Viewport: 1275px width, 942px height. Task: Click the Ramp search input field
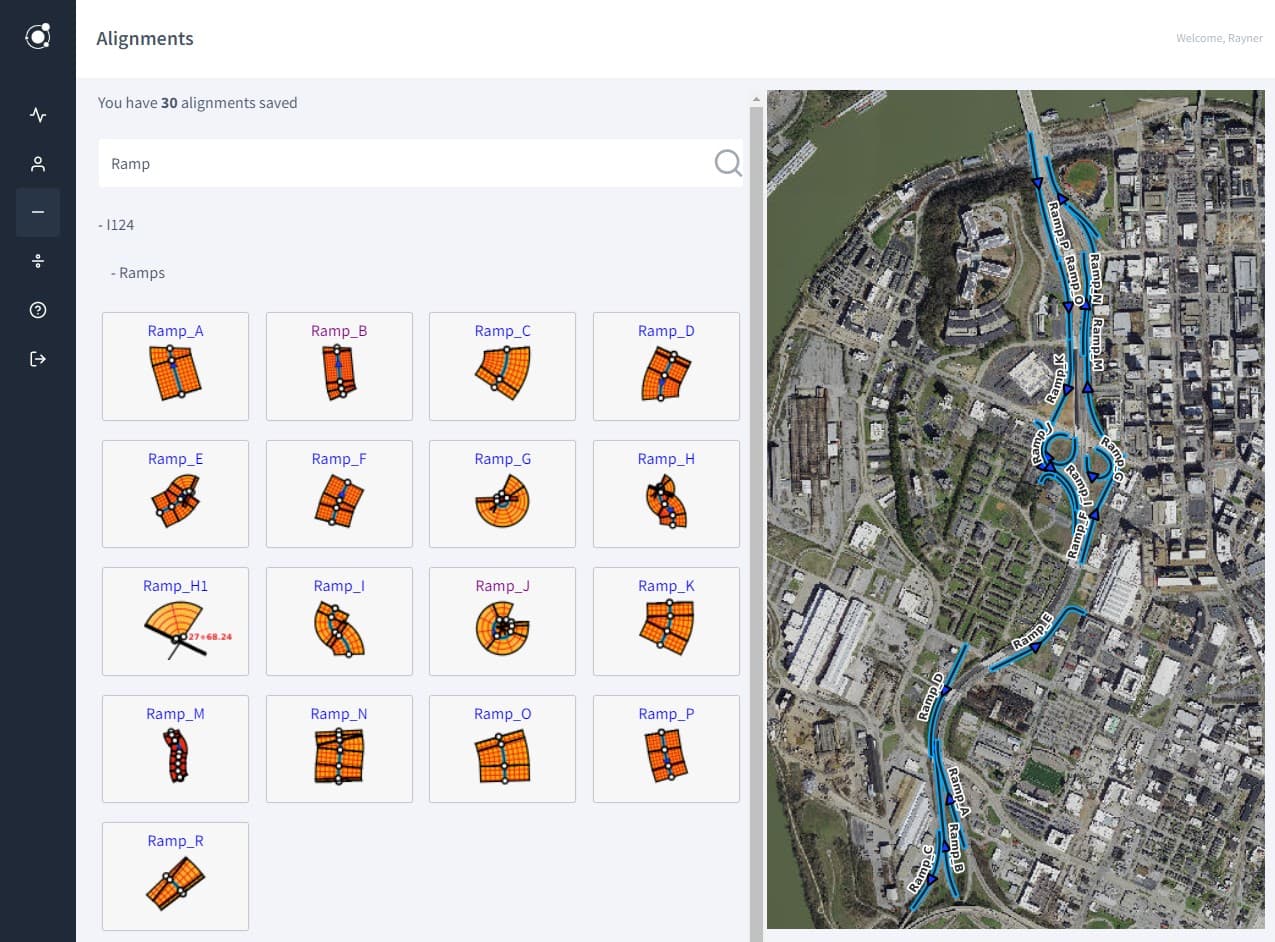[400, 163]
